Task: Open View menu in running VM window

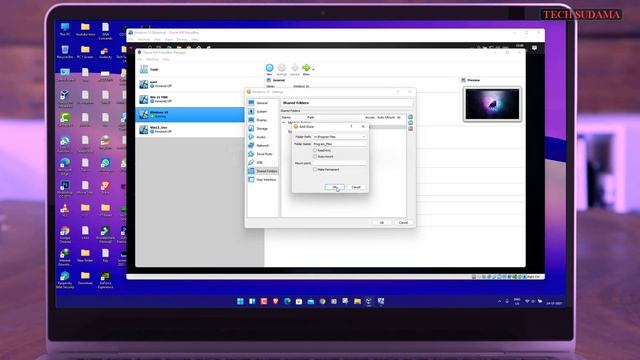Action: 157,40
